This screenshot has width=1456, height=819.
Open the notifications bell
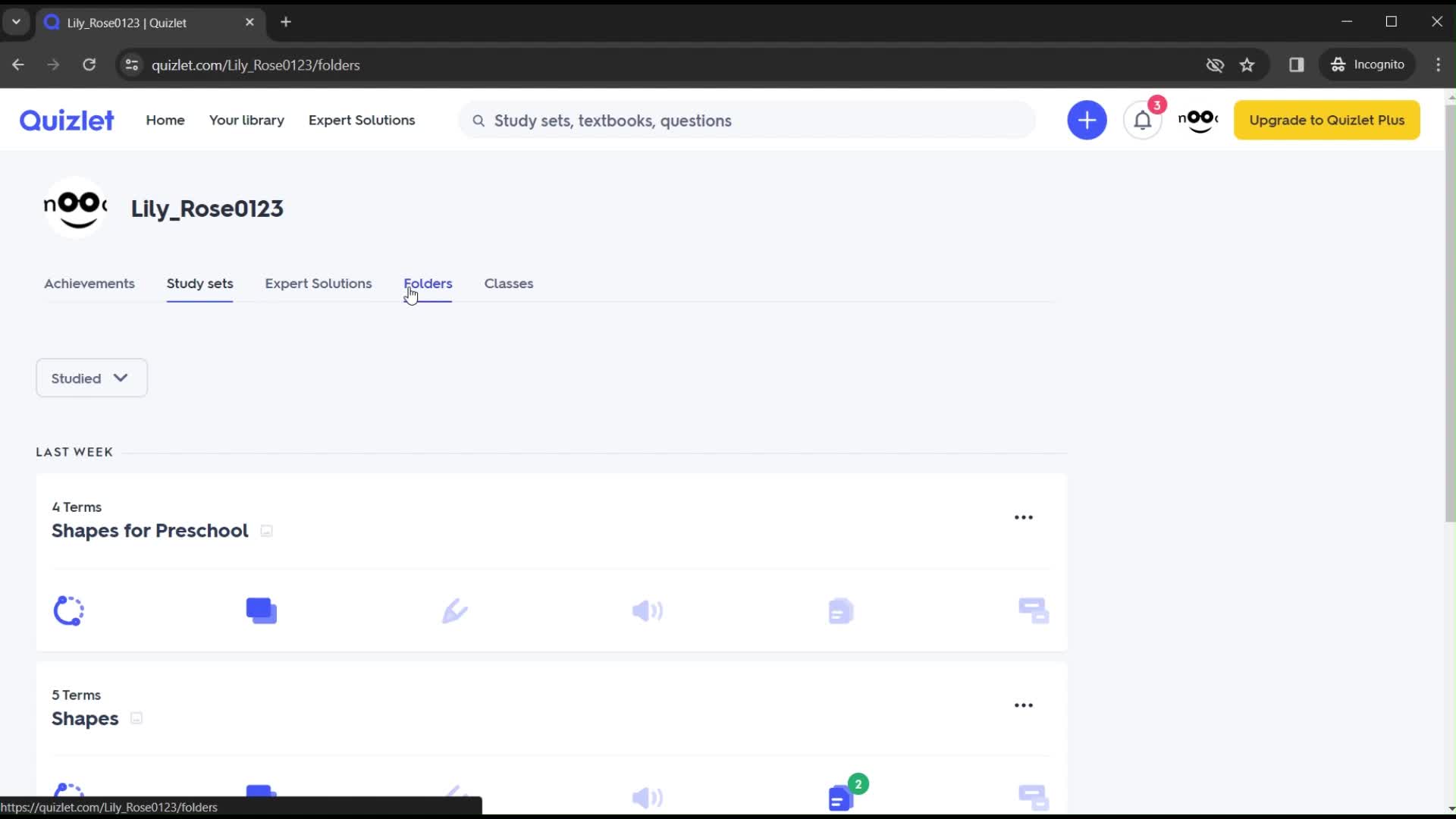point(1143,120)
